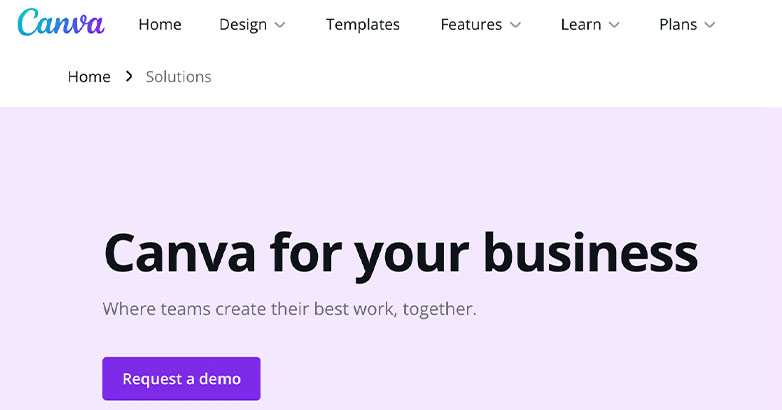Image resolution: width=782 pixels, height=410 pixels.
Task: Open the Features menu label
Action: [471, 24]
